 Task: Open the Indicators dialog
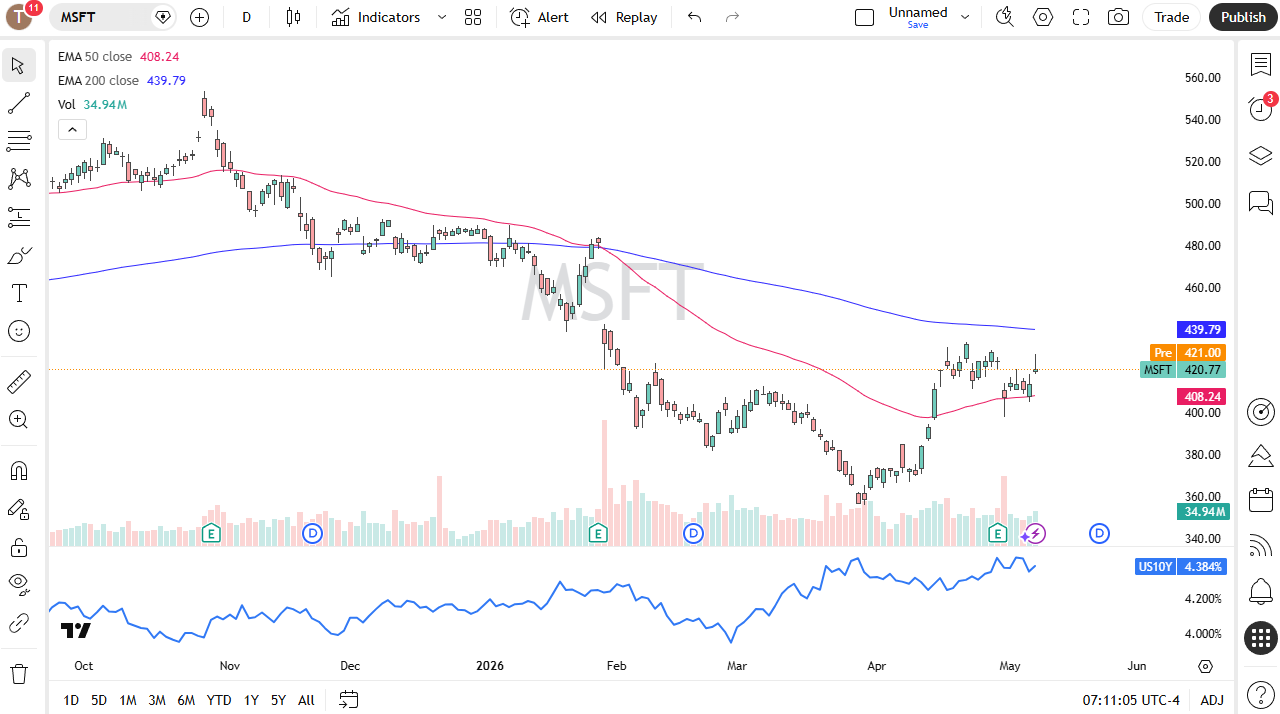[x=376, y=17]
